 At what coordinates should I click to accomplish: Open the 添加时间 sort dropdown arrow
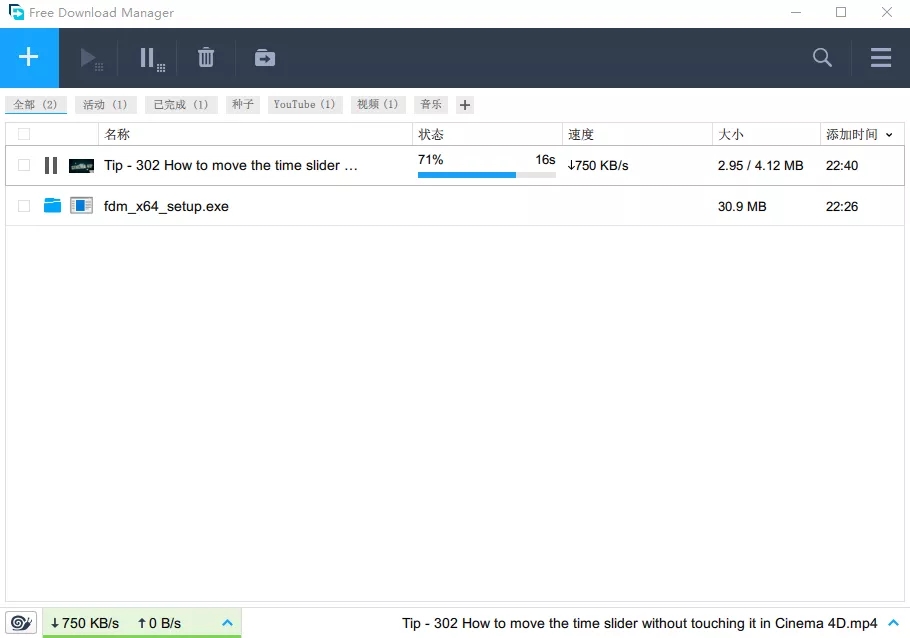(889, 135)
